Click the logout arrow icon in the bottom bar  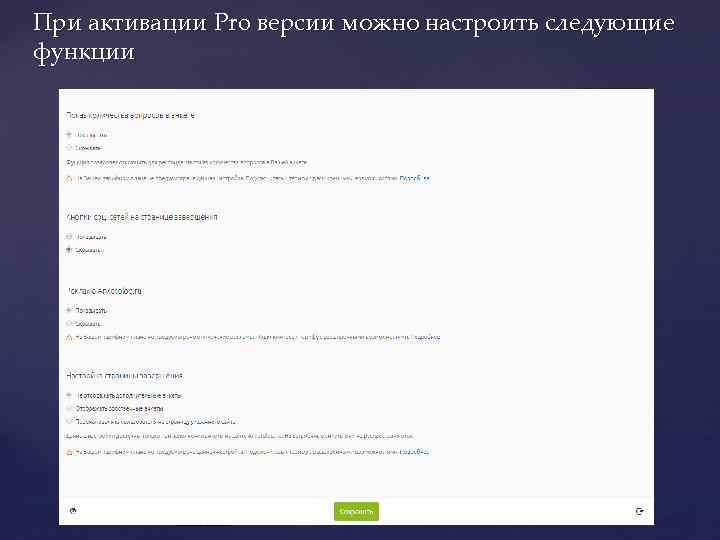(x=640, y=511)
